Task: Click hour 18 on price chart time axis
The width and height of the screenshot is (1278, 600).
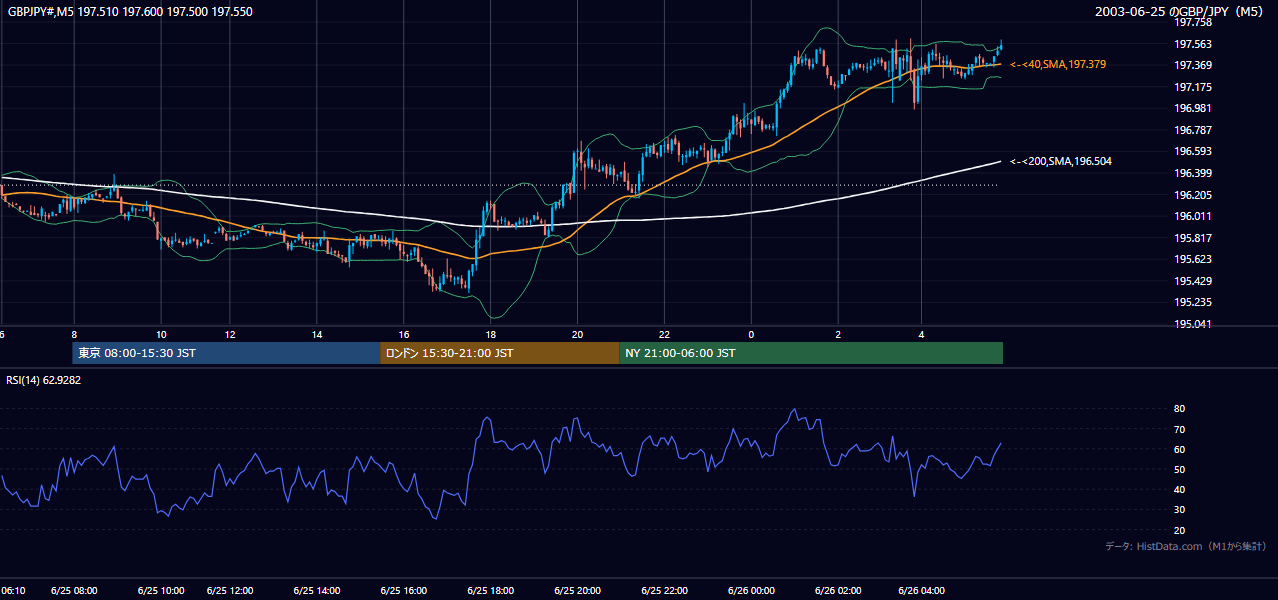Action: coord(490,335)
